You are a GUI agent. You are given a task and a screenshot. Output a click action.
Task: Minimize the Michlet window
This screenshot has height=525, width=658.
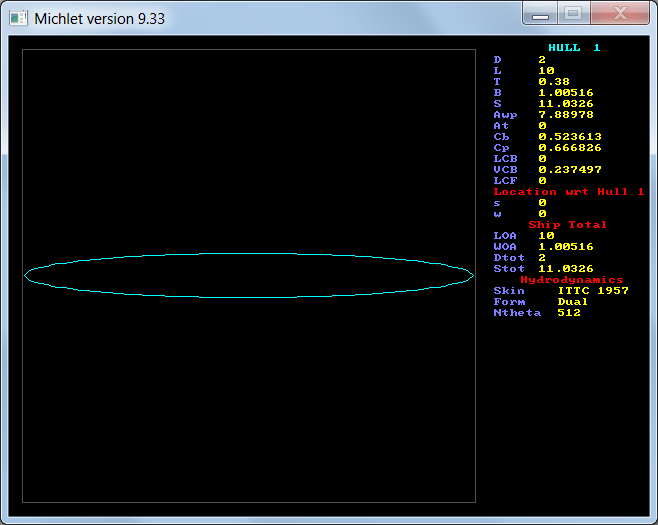pyautogui.click(x=541, y=14)
